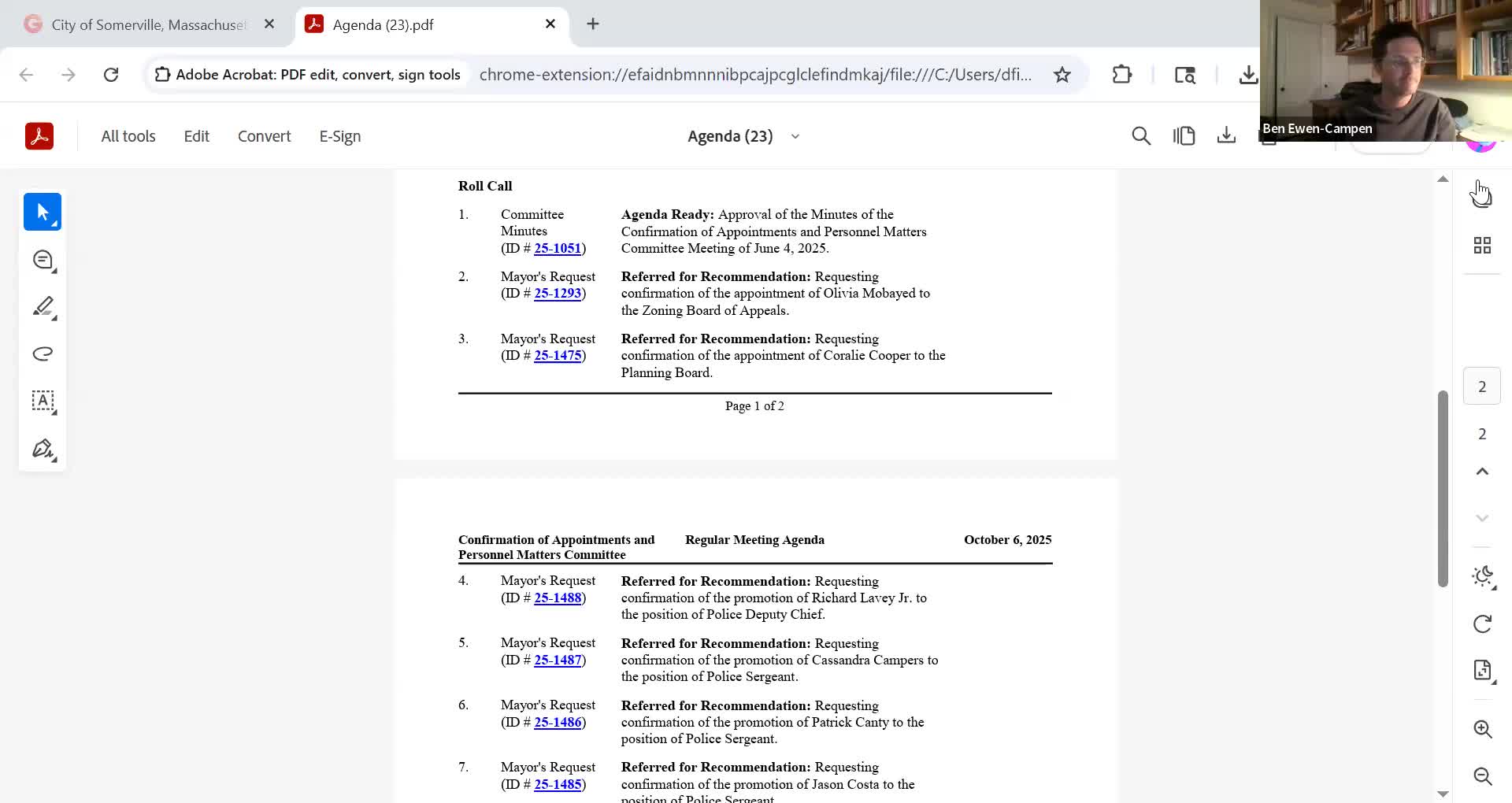Toggle dark mode display setting

coord(1482,576)
